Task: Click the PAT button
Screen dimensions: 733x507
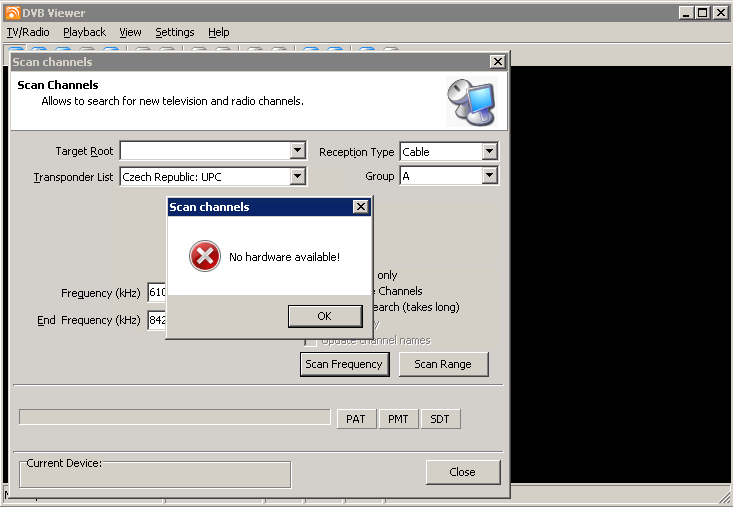Action: [356, 419]
